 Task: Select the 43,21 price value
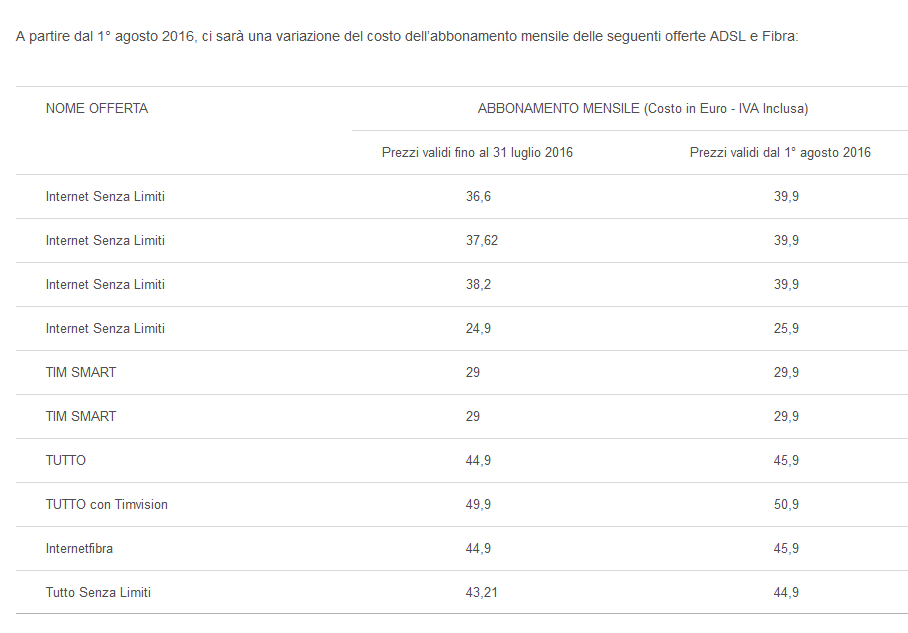(x=482, y=593)
